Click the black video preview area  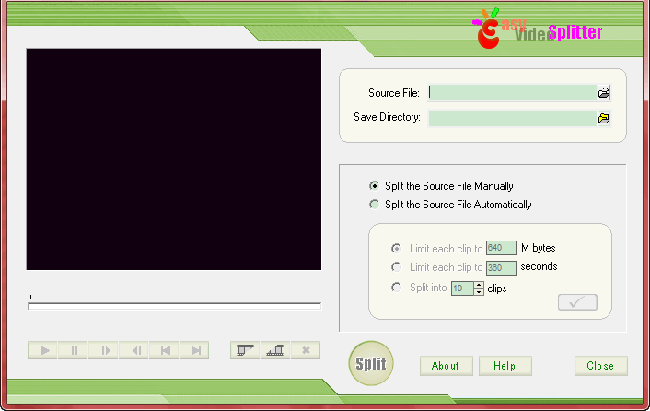coord(174,159)
